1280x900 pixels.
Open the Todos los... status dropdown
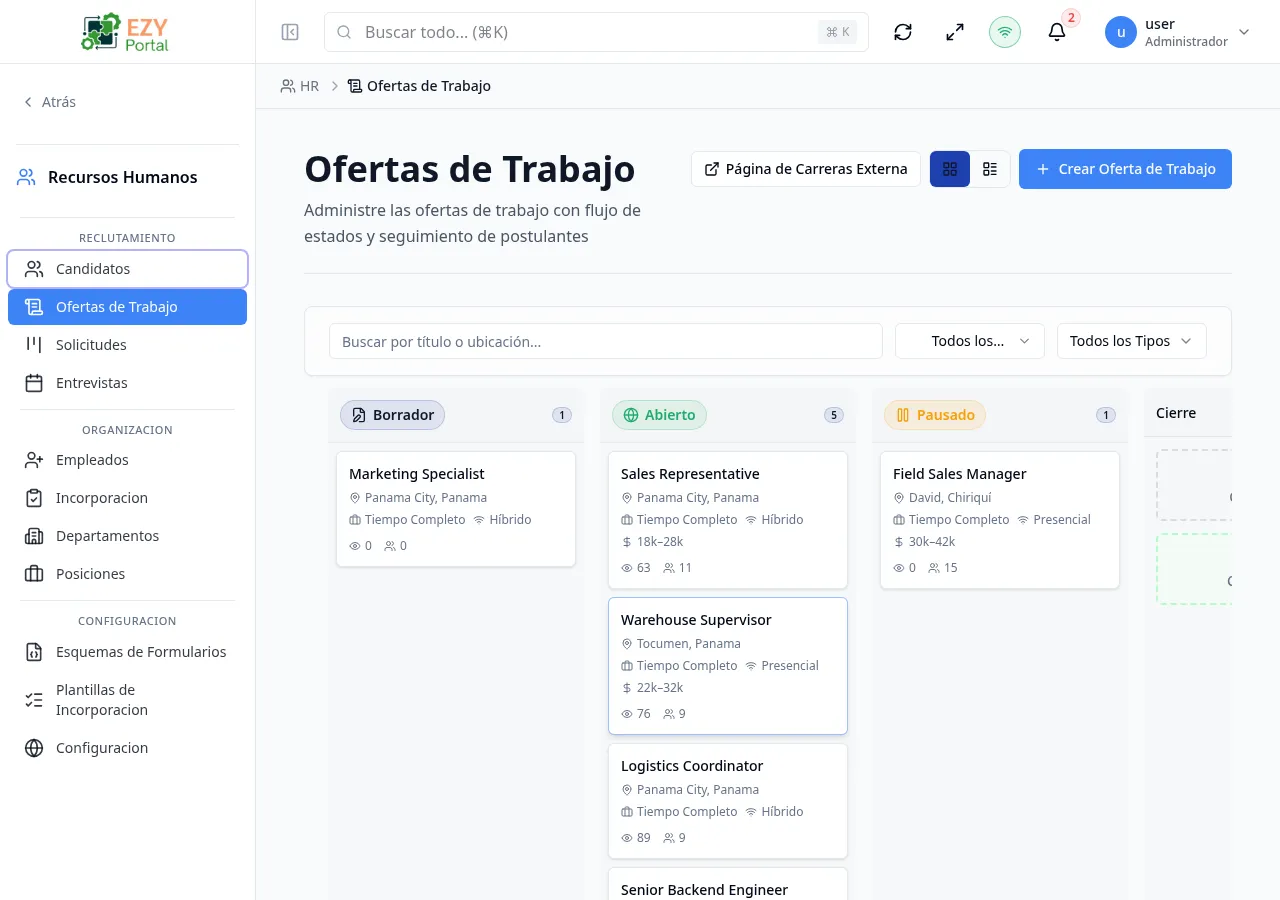pyautogui.click(x=970, y=341)
